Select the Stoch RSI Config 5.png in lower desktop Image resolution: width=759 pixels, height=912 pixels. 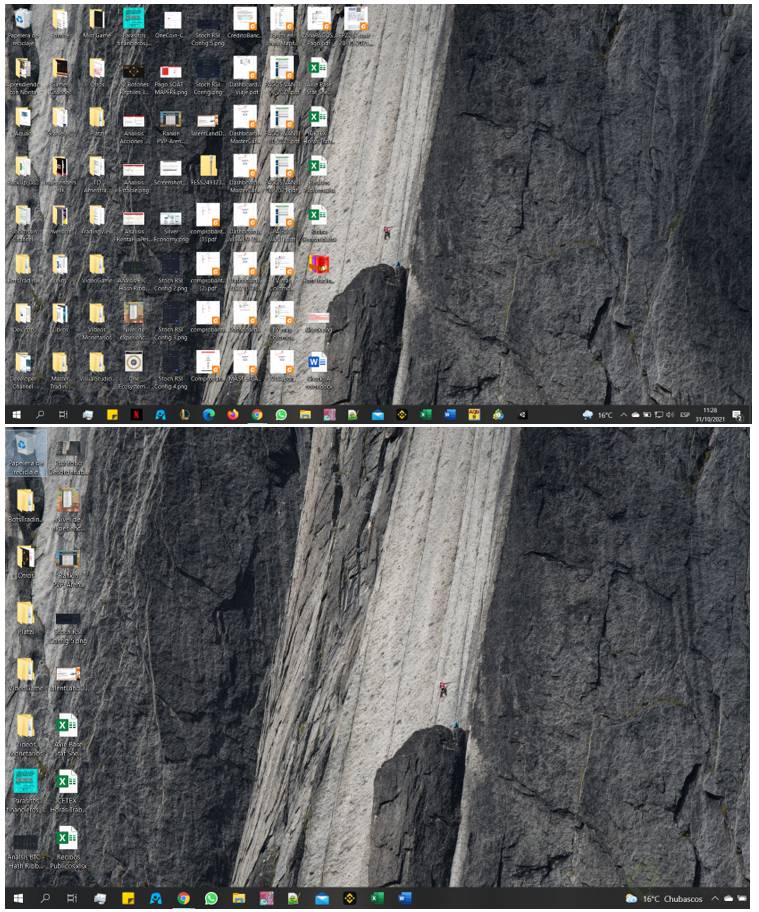[x=68, y=628]
